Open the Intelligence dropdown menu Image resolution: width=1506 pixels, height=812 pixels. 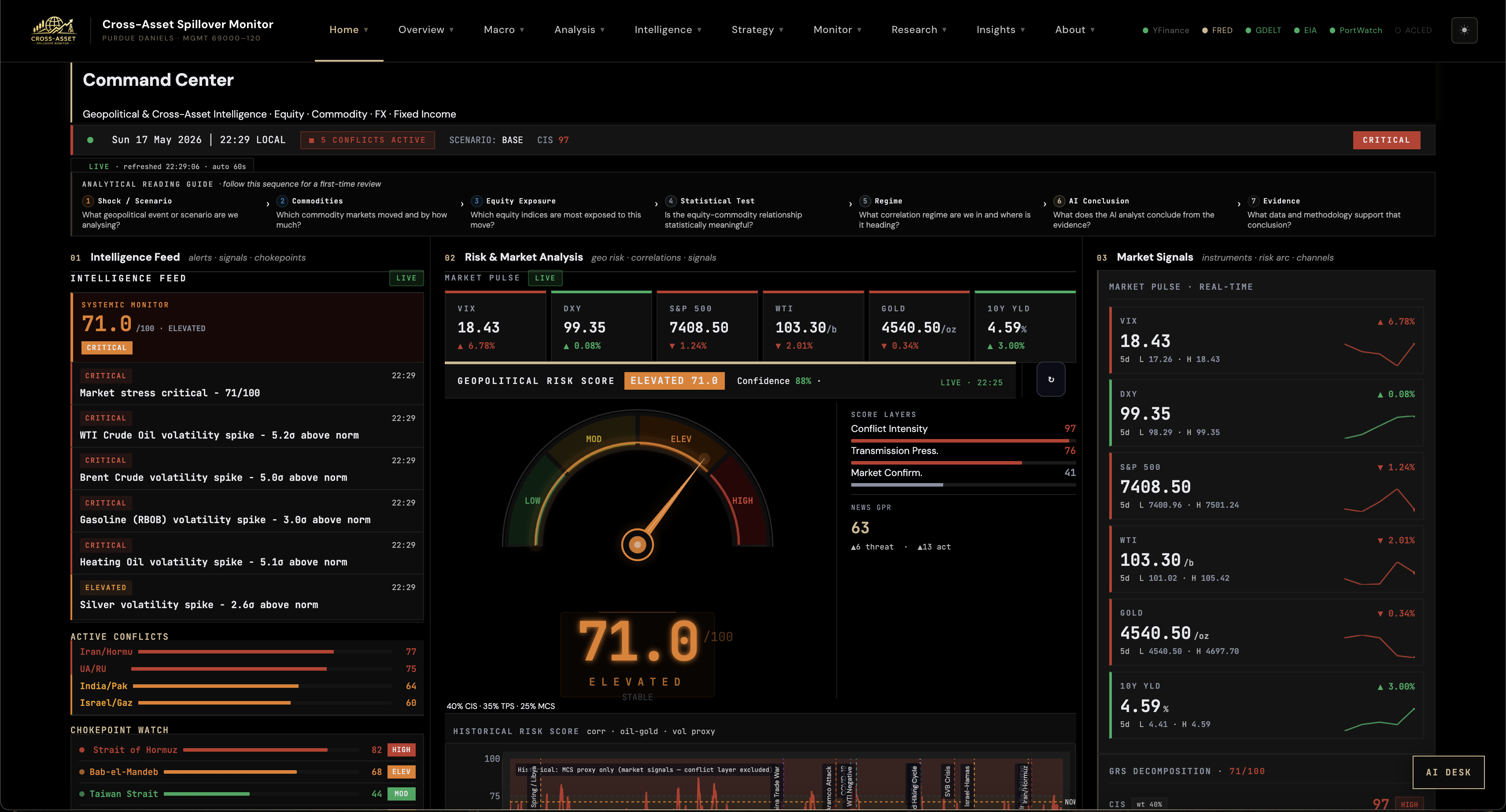[x=668, y=30]
